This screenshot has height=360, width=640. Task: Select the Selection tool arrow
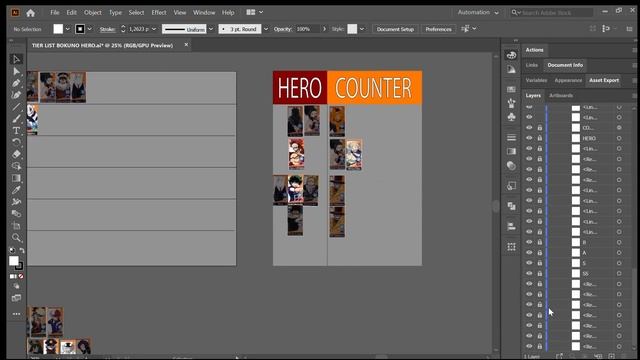click(x=16, y=60)
